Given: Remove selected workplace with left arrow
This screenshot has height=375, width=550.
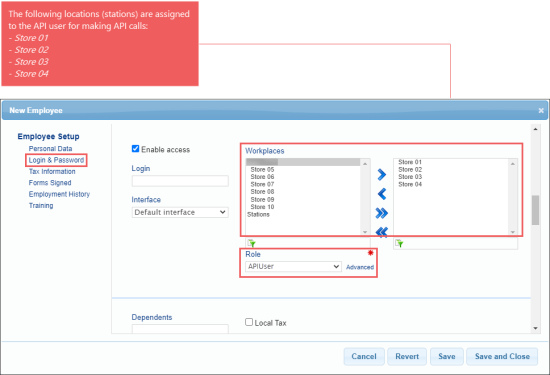Looking at the screenshot, I should coord(381,194).
